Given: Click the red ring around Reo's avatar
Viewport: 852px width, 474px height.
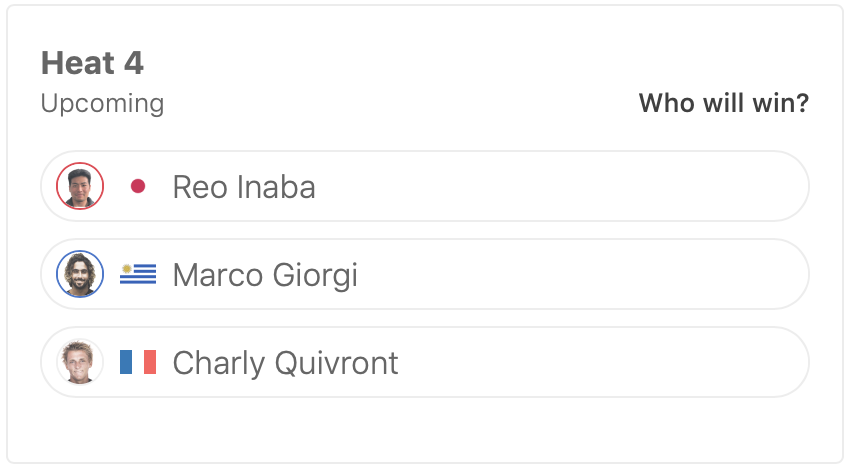Looking at the screenshot, I should click(80, 164).
